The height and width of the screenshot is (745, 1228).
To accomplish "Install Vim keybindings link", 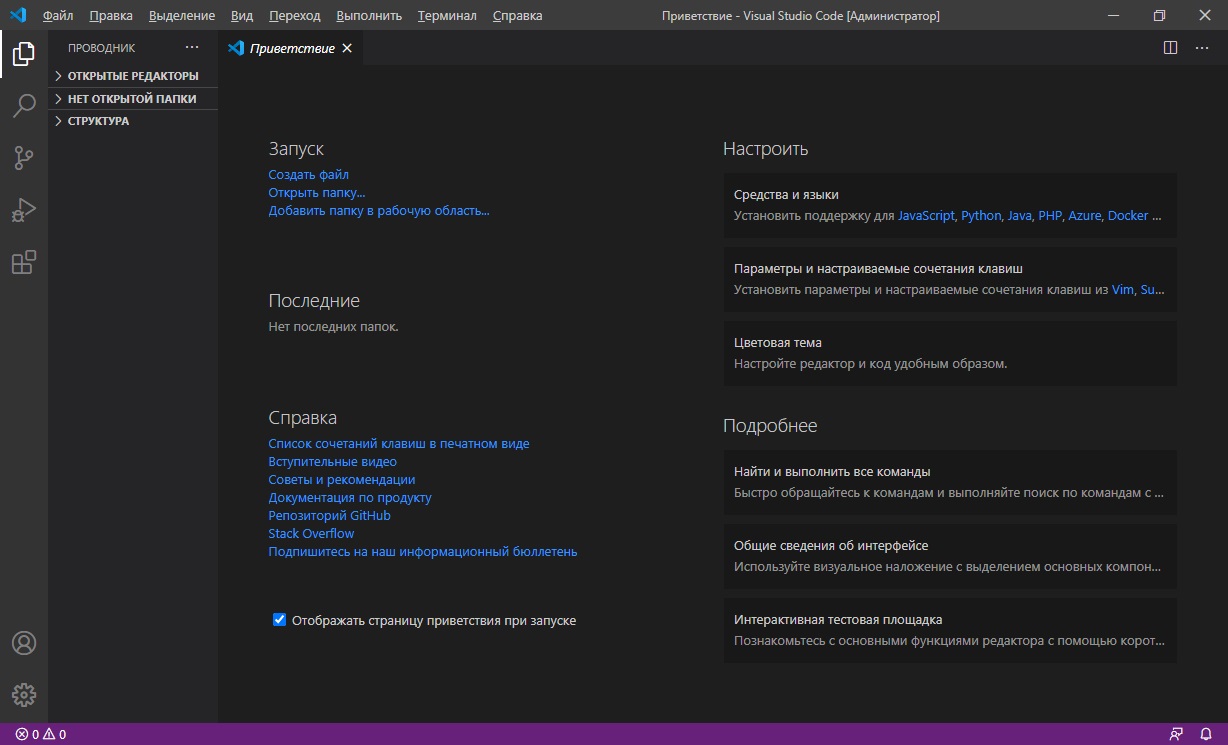I will coord(1123,291).
